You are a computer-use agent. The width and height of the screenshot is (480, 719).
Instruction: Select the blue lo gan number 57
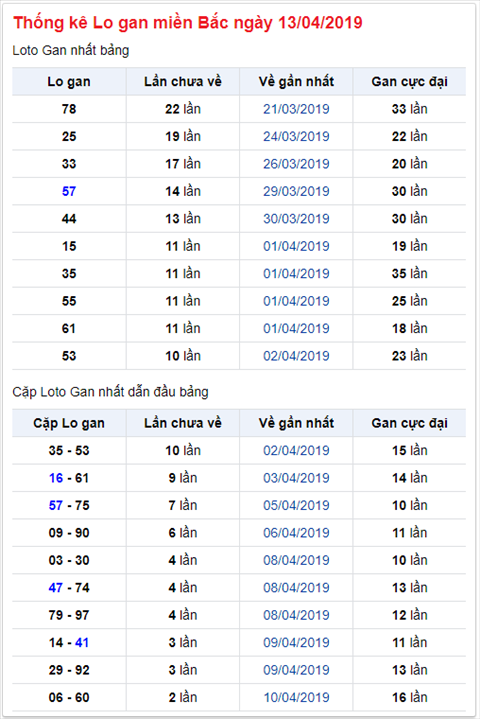[x=69, y=191]
